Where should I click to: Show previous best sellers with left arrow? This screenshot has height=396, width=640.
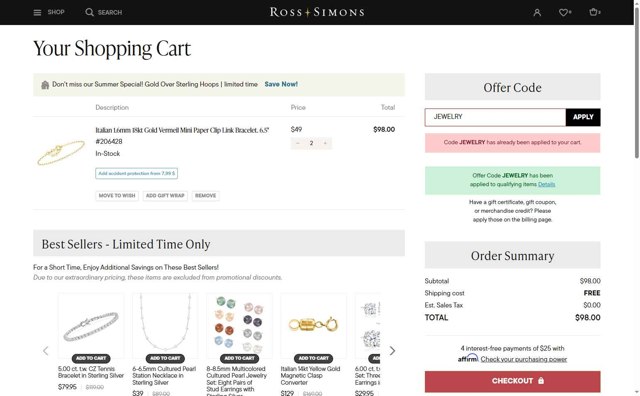point(46,351)
